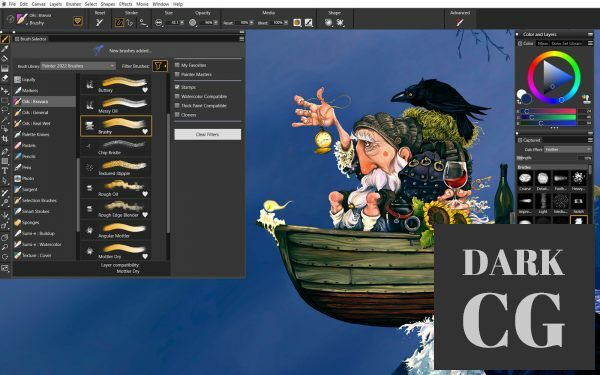The height and width of the screenshot is (375, 600).
Task: Open the Size value slider arrow
Action: 182,23
